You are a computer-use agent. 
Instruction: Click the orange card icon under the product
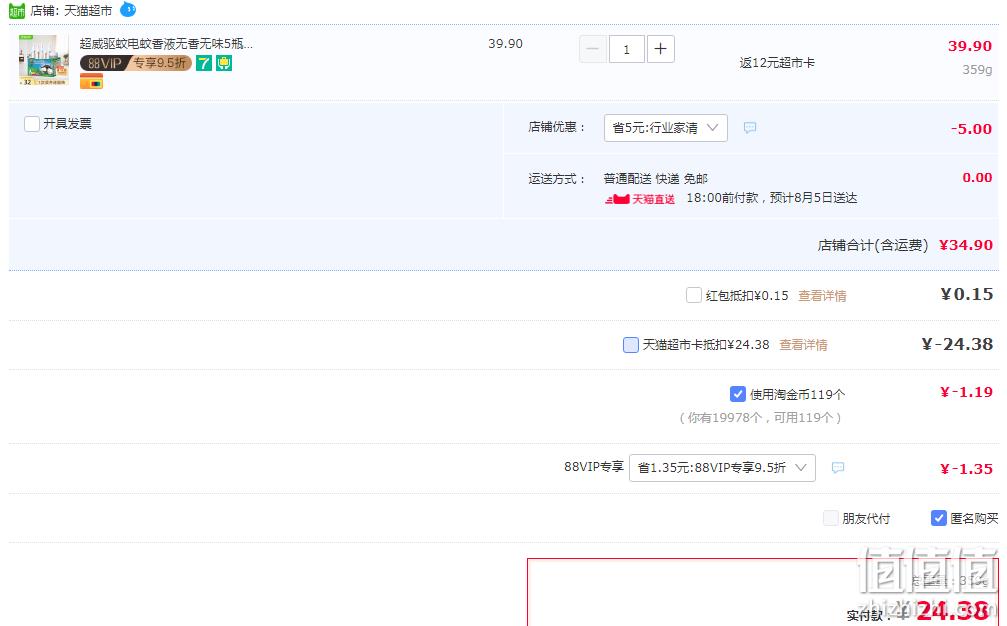(x=91, y=82)
